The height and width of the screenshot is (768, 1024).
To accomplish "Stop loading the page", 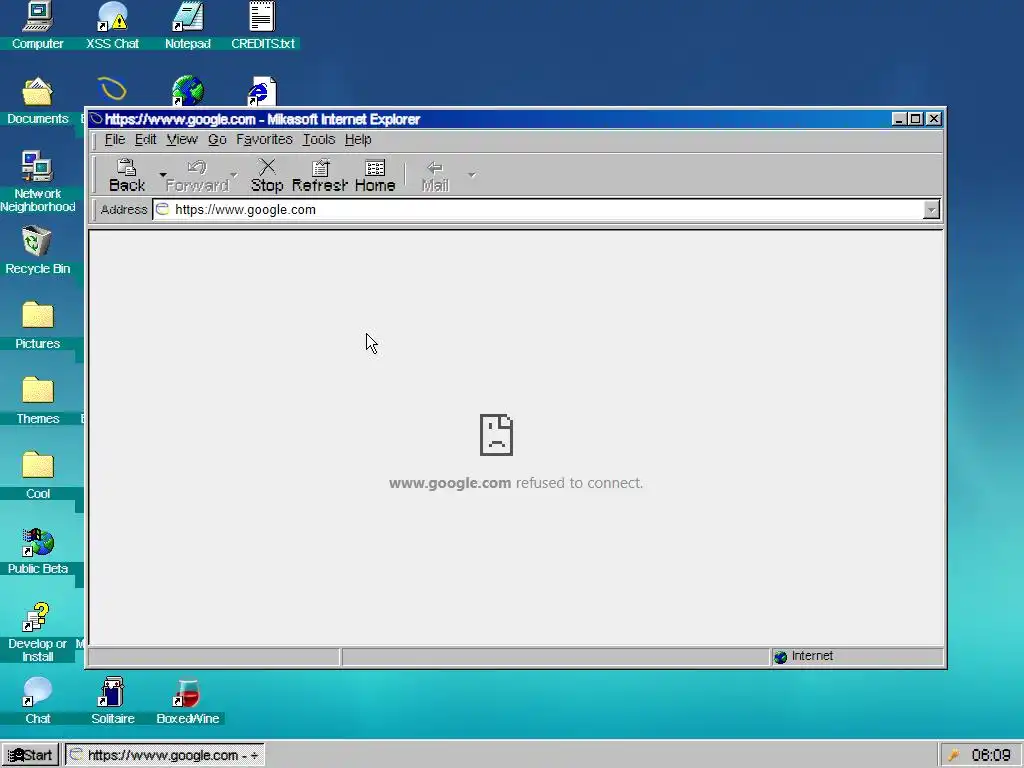I will coord(267,175).
